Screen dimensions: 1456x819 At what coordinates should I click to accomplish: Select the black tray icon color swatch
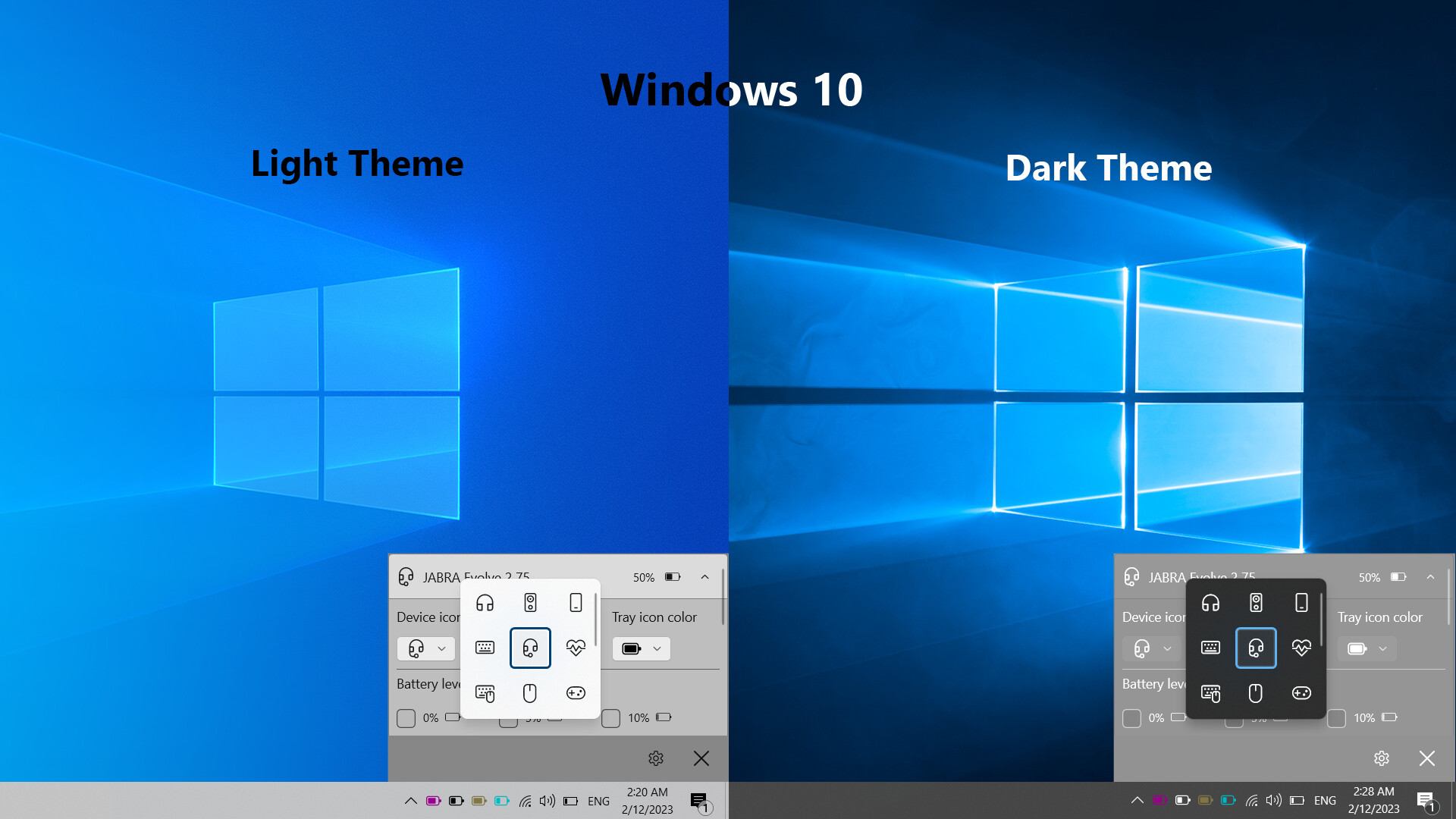tap(632, 648)
